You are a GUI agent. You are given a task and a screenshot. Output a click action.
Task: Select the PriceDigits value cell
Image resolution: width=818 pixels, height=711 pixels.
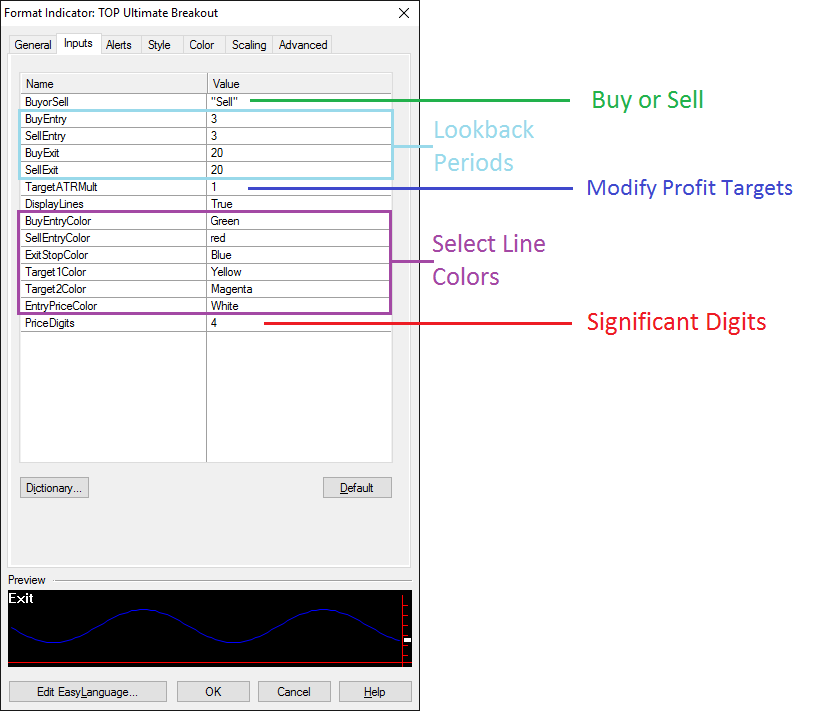click(x=298, y=323)
